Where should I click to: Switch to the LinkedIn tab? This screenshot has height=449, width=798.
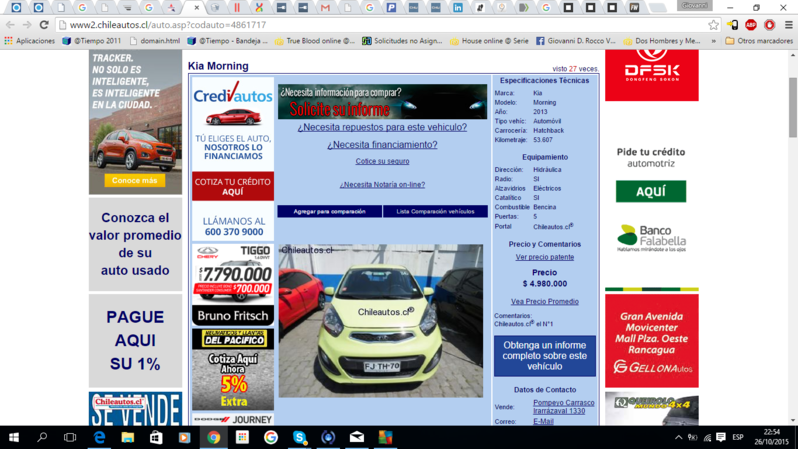pyautogui.click(x=458, y=8)
